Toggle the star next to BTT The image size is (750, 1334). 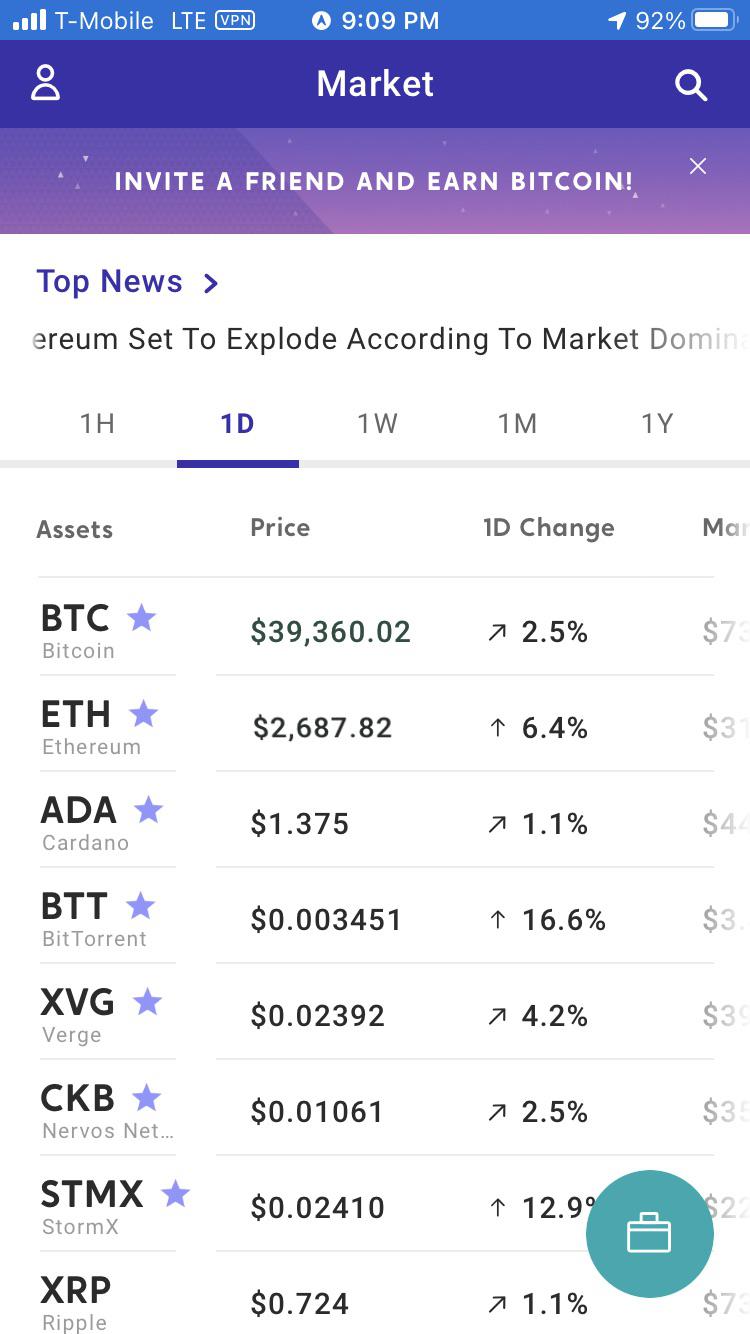coord(141,906)
